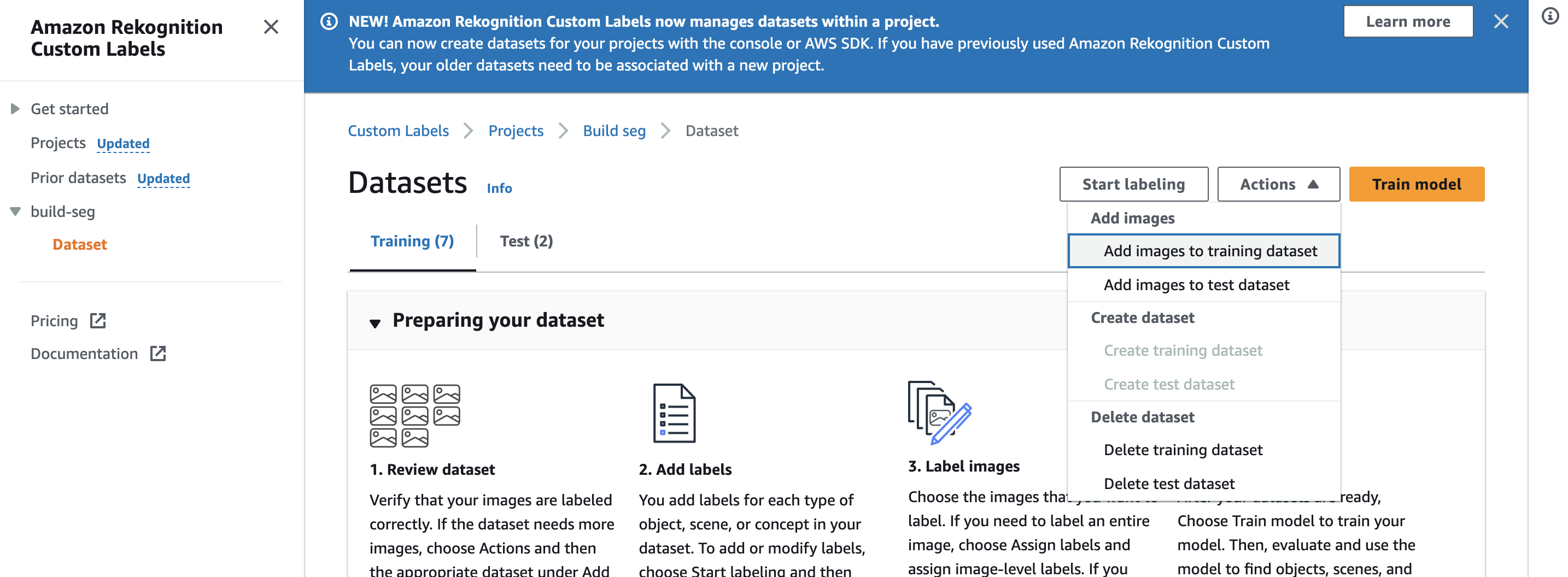
Task: Select Dataset under build-seg
Action: pos(80,245)
